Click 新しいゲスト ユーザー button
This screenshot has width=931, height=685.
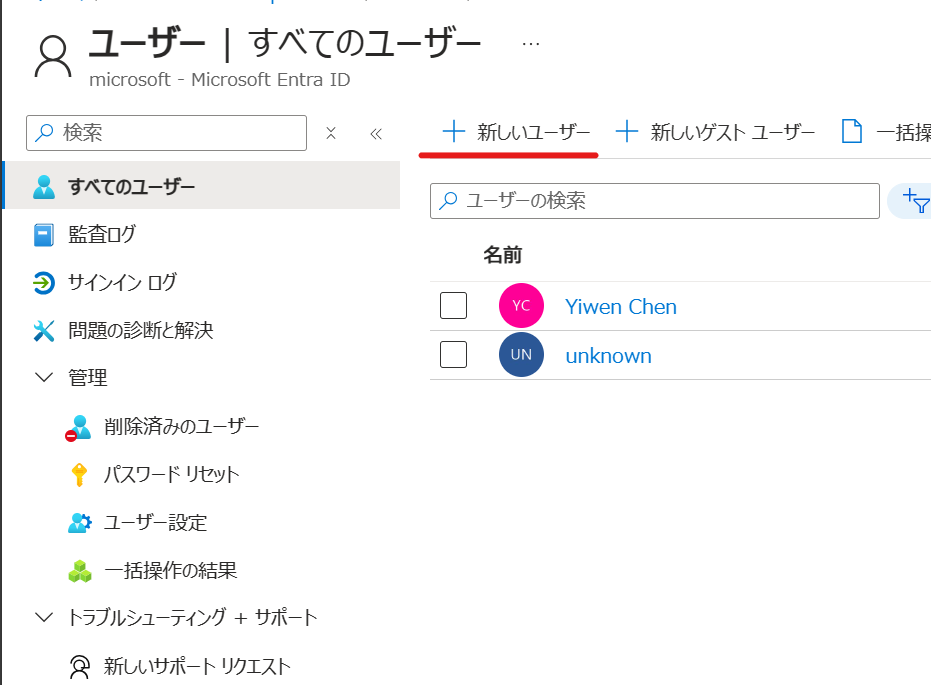[x=716, y=132]
